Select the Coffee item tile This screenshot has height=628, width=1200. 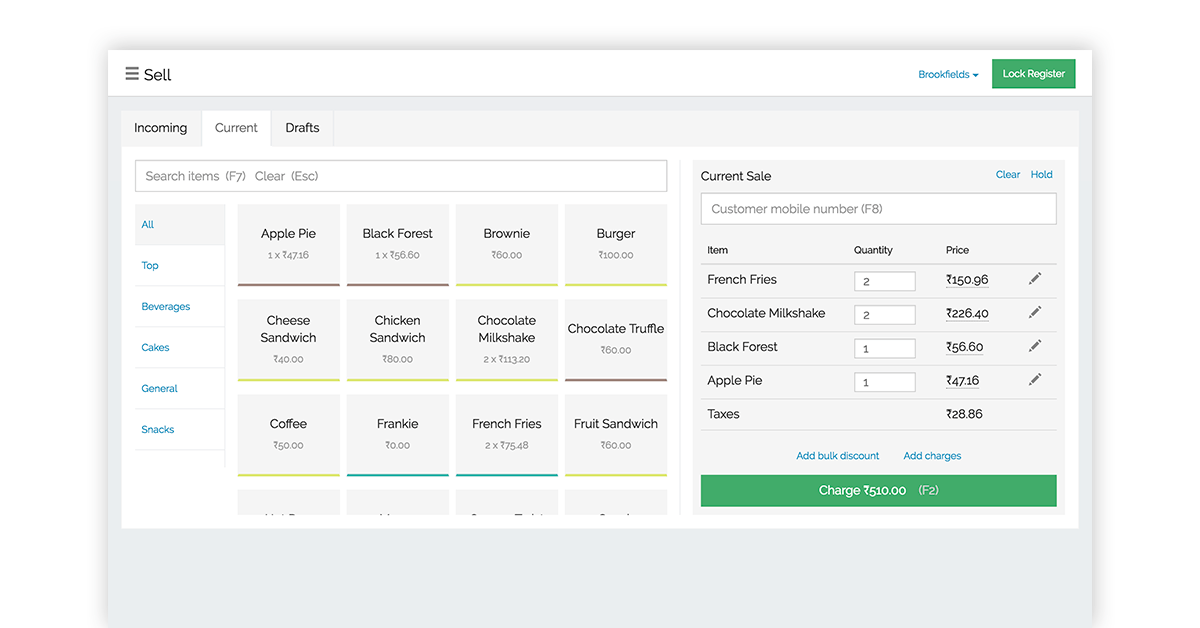click(x=289, y=435)
